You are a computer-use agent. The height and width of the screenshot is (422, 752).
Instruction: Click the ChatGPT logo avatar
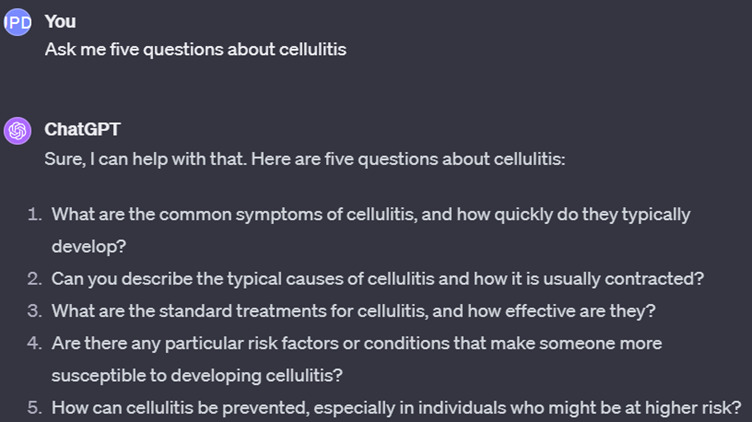point(18,130)
